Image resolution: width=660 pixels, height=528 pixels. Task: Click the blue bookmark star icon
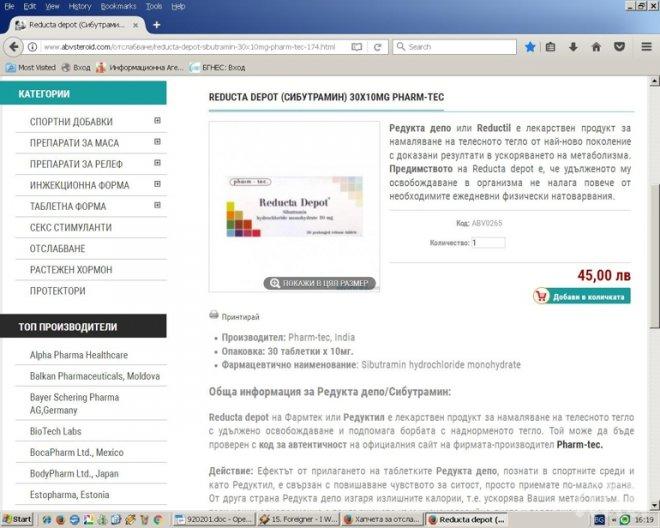(x=530, y=47)
